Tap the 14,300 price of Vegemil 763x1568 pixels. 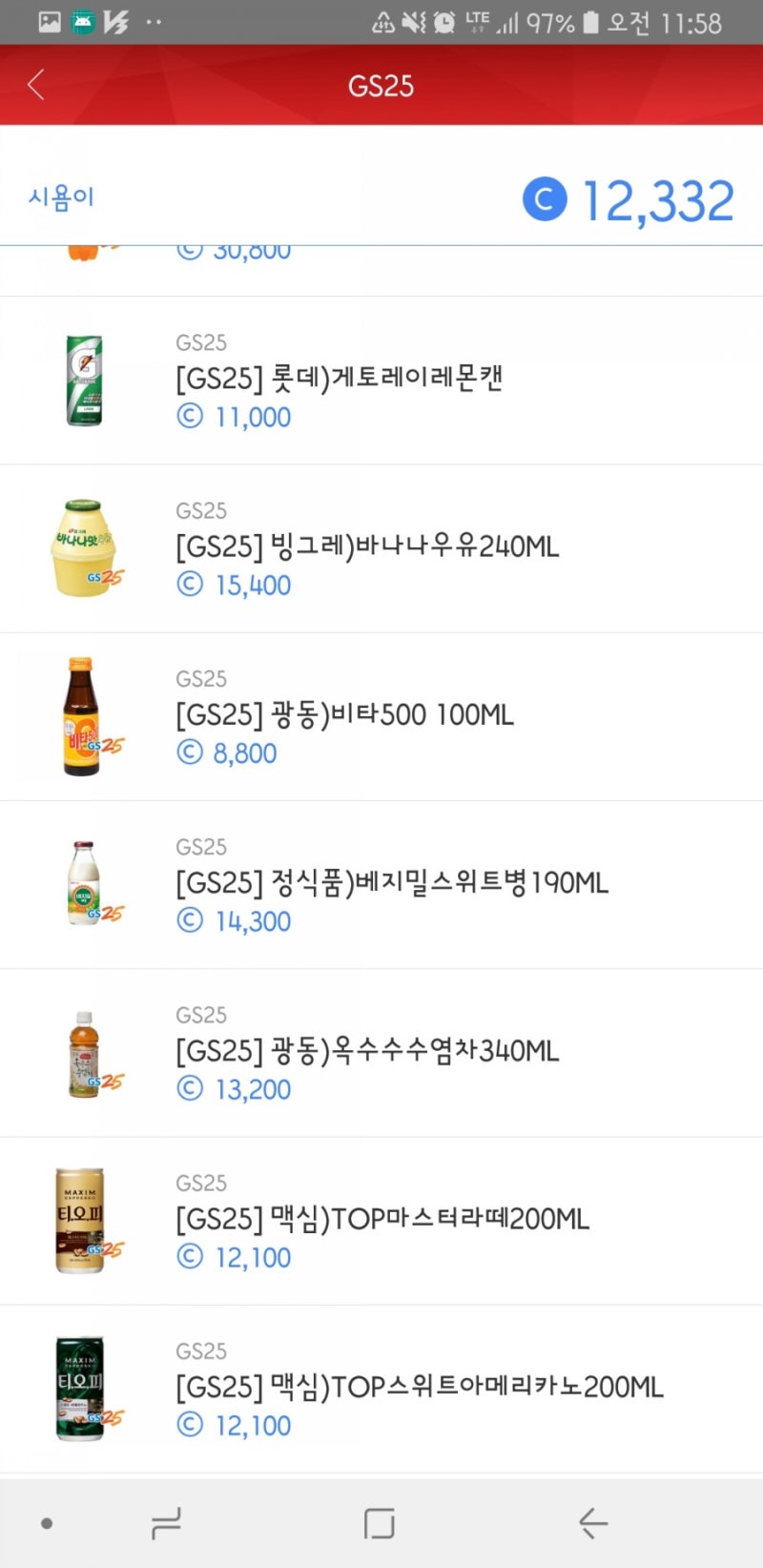tap(234, 920)
